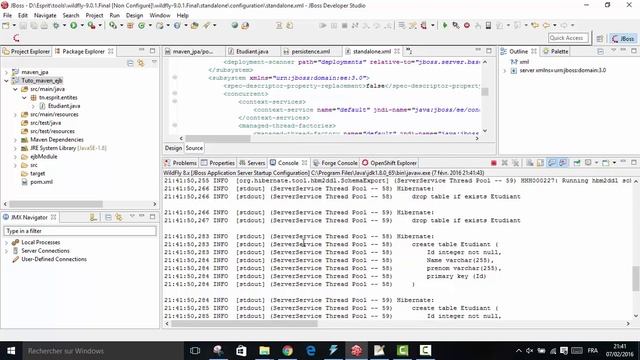Open the Problems view tab
Viewport: 640px width, 360px height.
tap(180, 163)
